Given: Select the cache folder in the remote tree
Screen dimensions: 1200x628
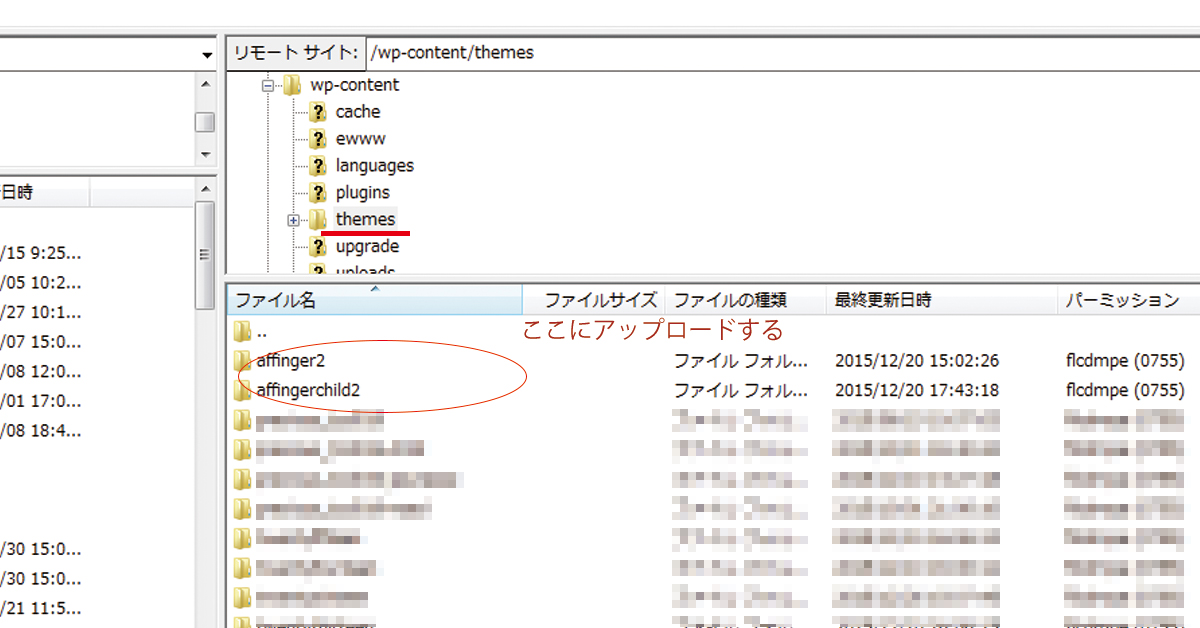Looking at the screenshot, I should coord(358,111).
